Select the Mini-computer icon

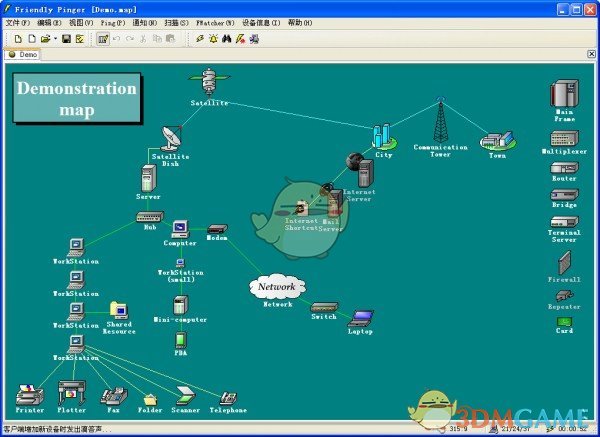[x=180, y=305]
